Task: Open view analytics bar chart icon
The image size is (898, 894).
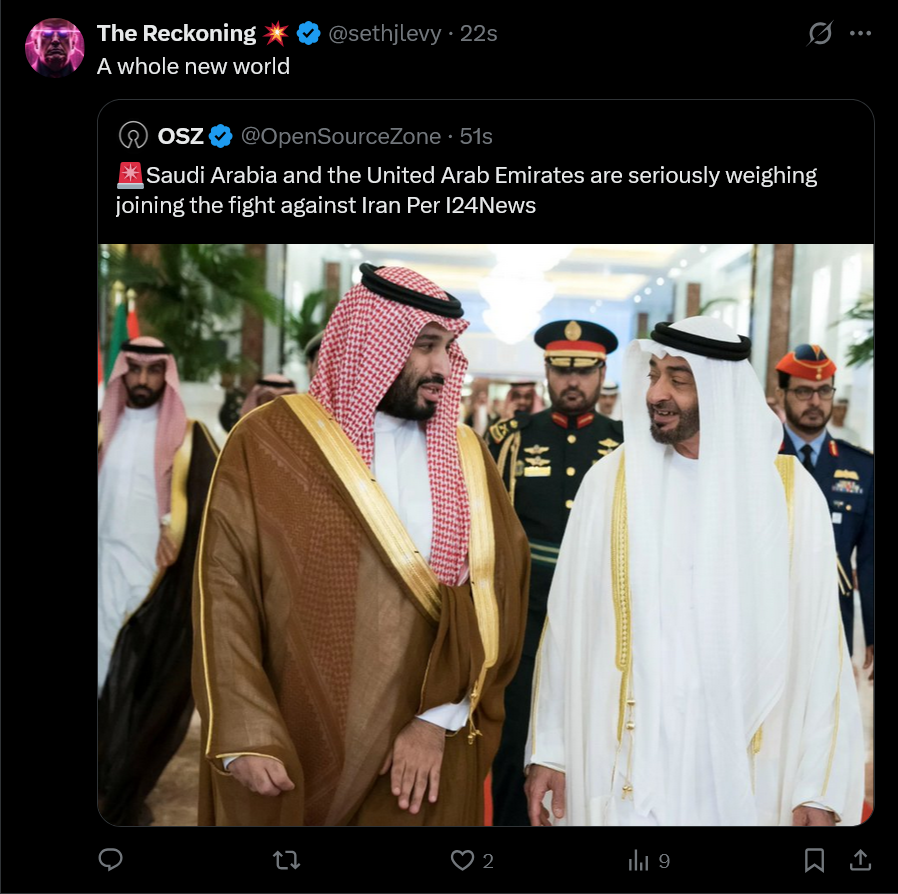Action: pyautogui.click(x=639, y=860)
